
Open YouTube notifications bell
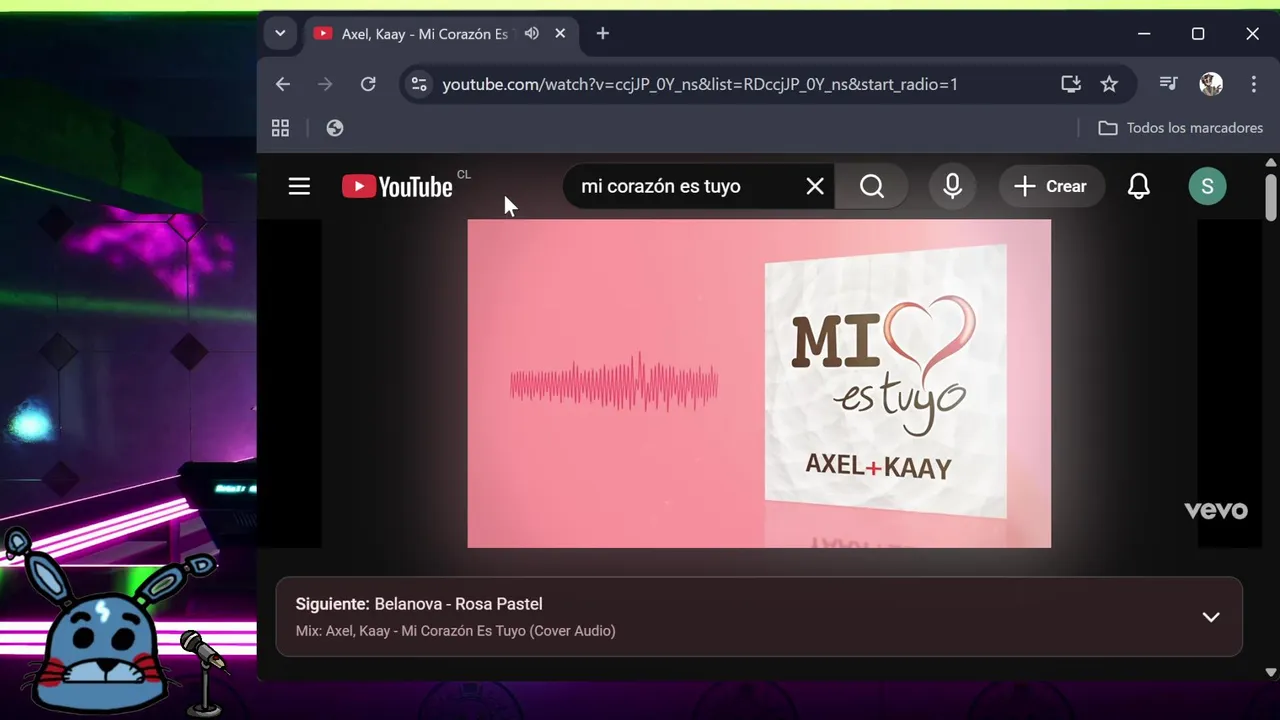click(x=1138, y=186)
